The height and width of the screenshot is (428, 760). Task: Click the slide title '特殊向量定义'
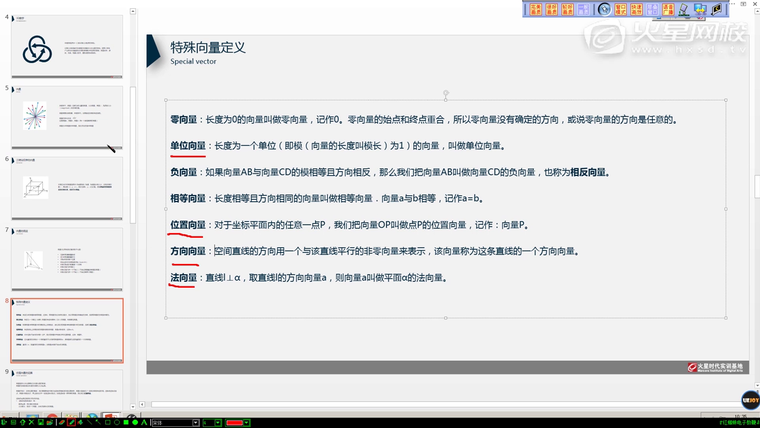(x=207, y=47)
